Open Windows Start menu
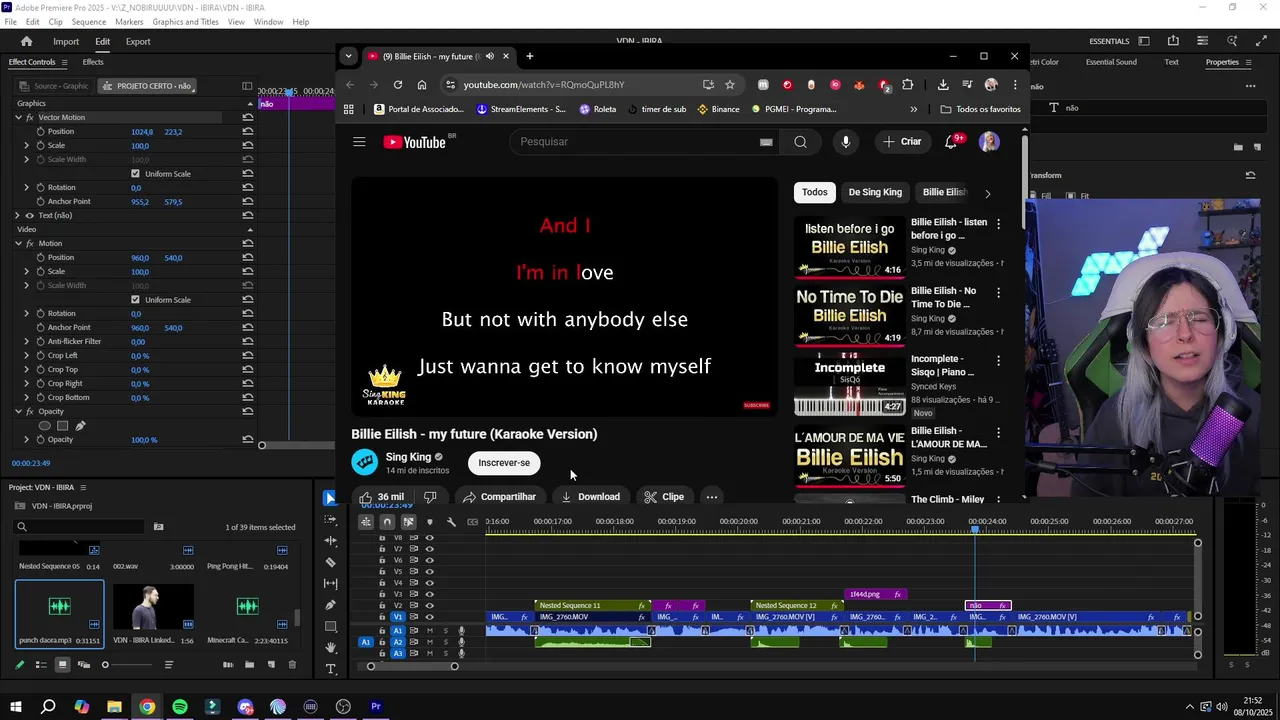 click(16, 707)
